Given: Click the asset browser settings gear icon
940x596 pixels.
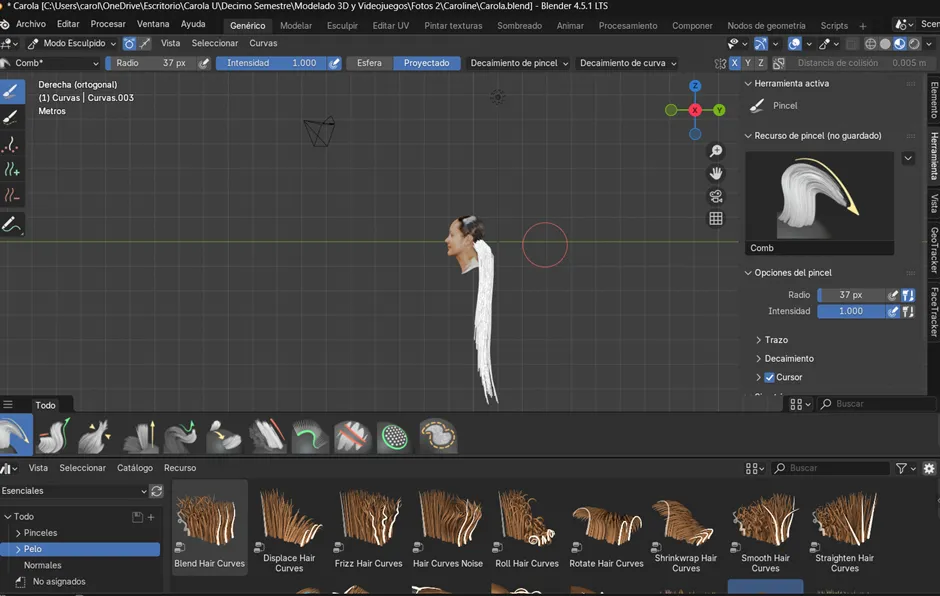Looking at the screenshot, I should pyautogui.click(x=929, y=468).
